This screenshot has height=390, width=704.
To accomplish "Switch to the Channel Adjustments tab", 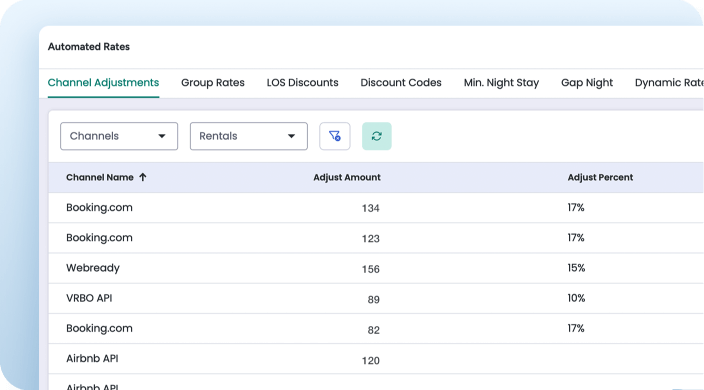I will tap(103, 83).
